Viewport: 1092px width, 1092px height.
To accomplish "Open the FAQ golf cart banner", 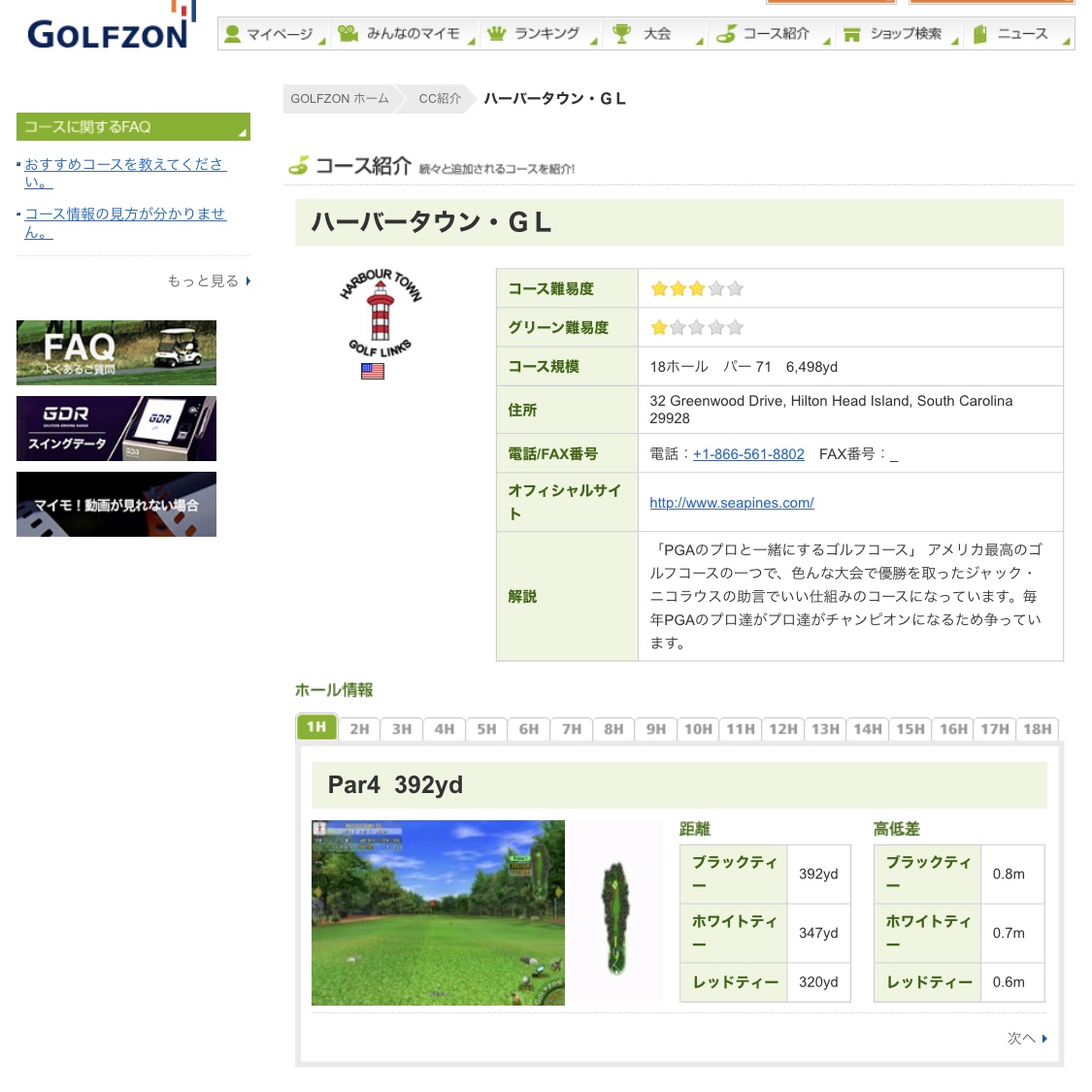I will [116, 352].
